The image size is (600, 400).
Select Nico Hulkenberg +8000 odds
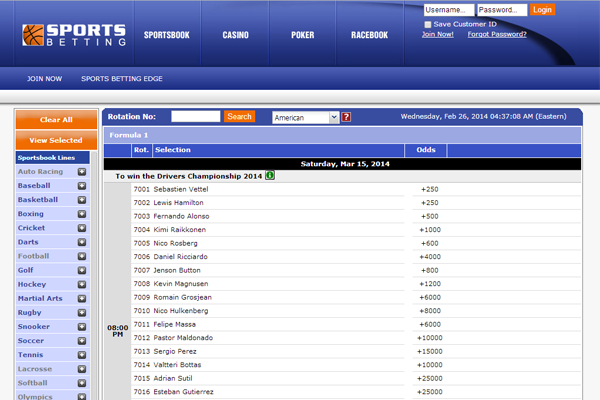pos(430,311)
